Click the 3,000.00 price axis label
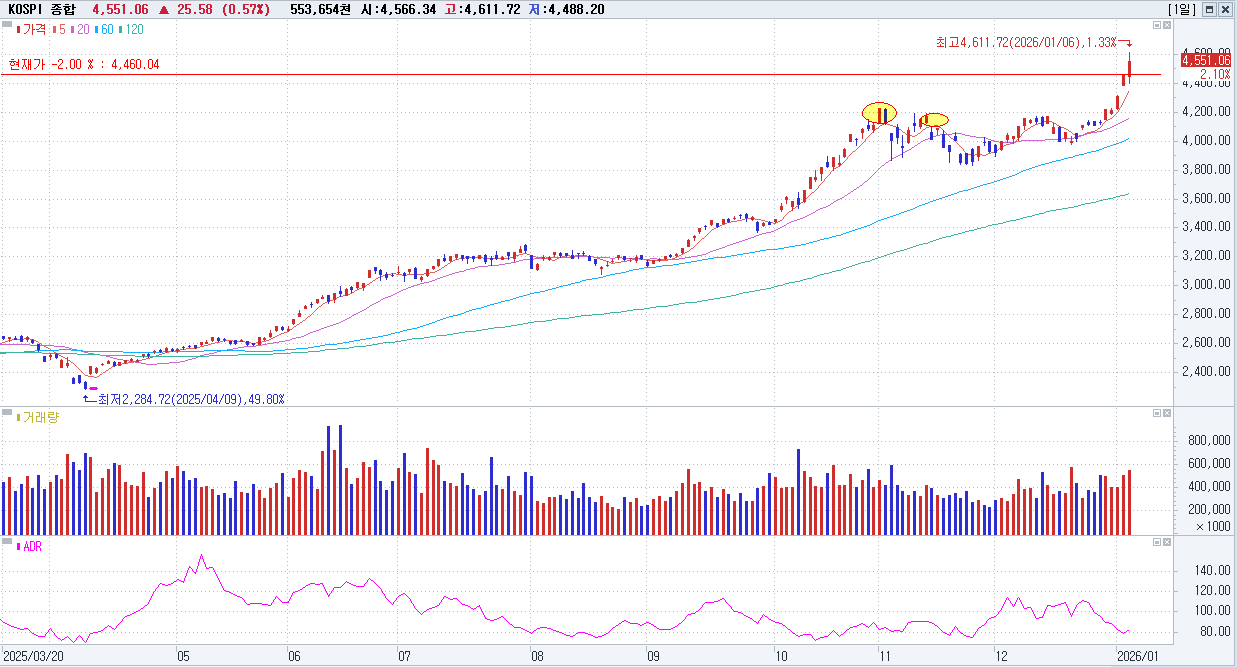Image resolution: width=1237 pixels, height=667 pixels. (x=1206, y=284)
